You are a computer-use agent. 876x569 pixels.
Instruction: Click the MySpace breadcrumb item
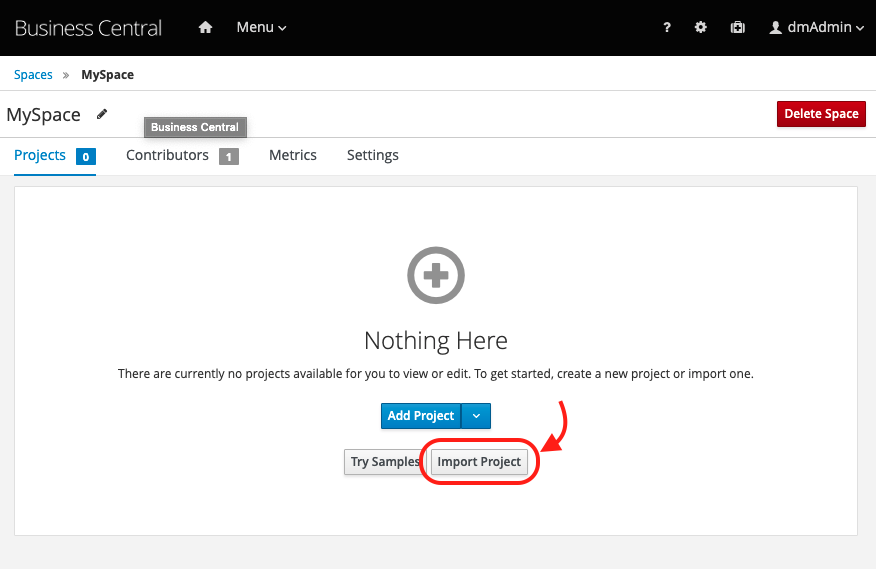pos(107,75)
